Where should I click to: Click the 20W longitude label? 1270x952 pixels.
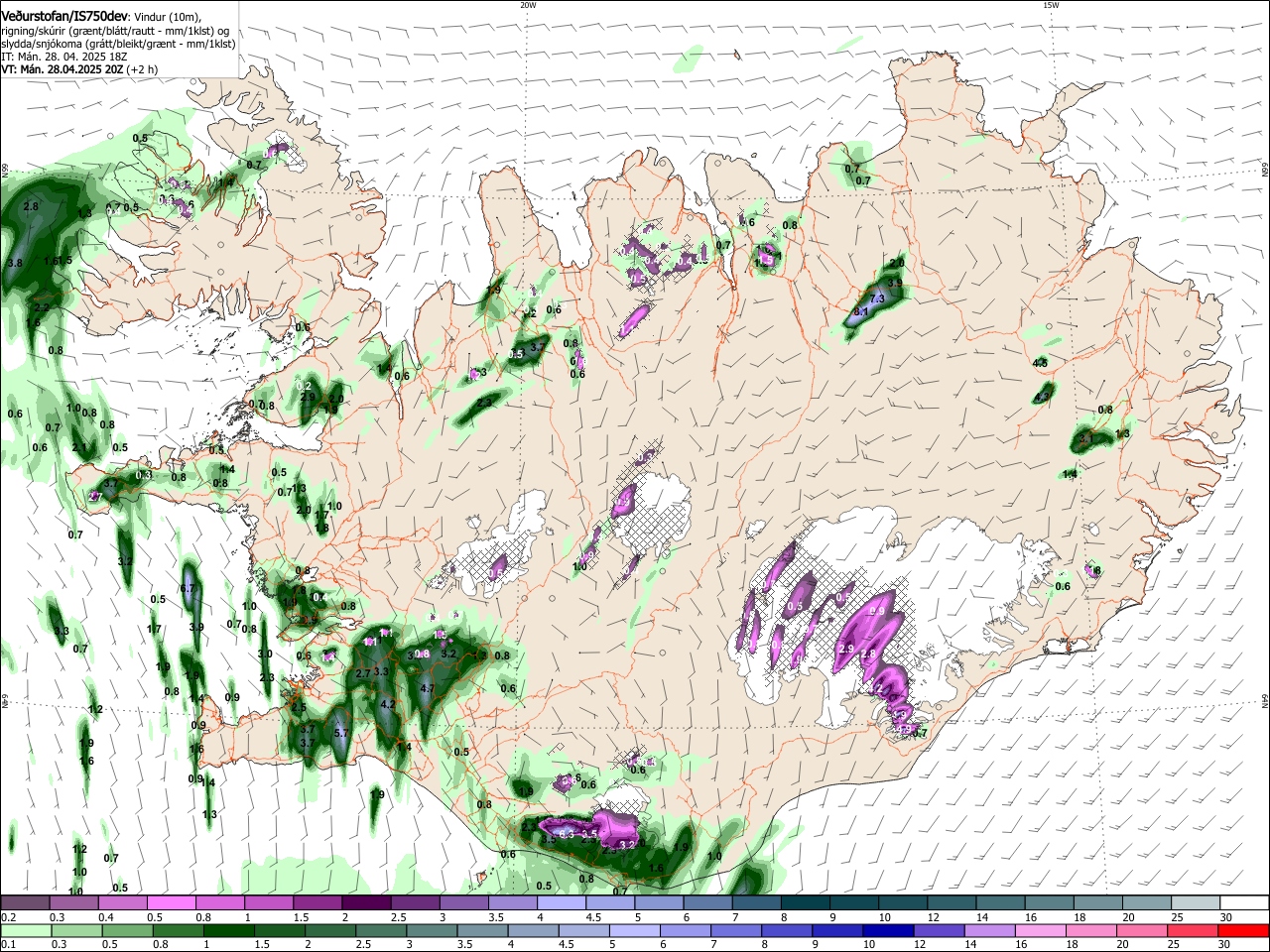(x=528, y=5)
